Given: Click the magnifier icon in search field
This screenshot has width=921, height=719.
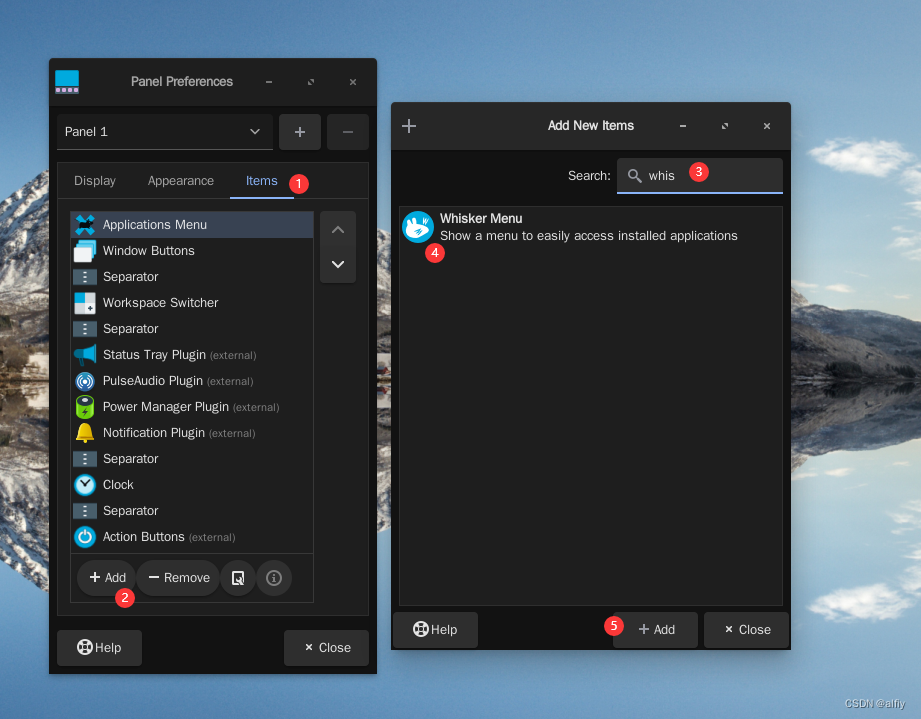Looking at the screenshot, I should pos(634,176).
